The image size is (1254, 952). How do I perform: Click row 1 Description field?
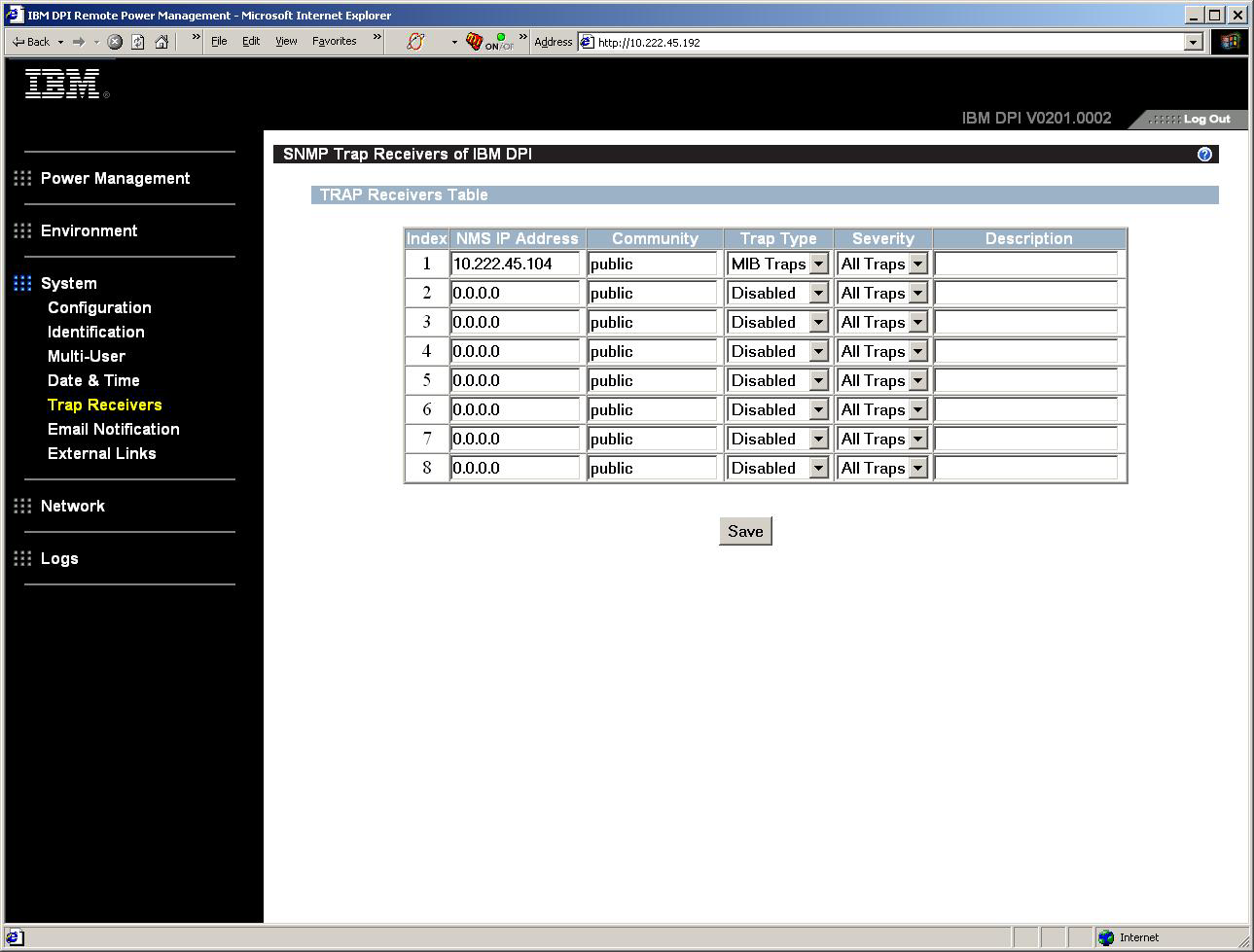[x=1026, y=264]
